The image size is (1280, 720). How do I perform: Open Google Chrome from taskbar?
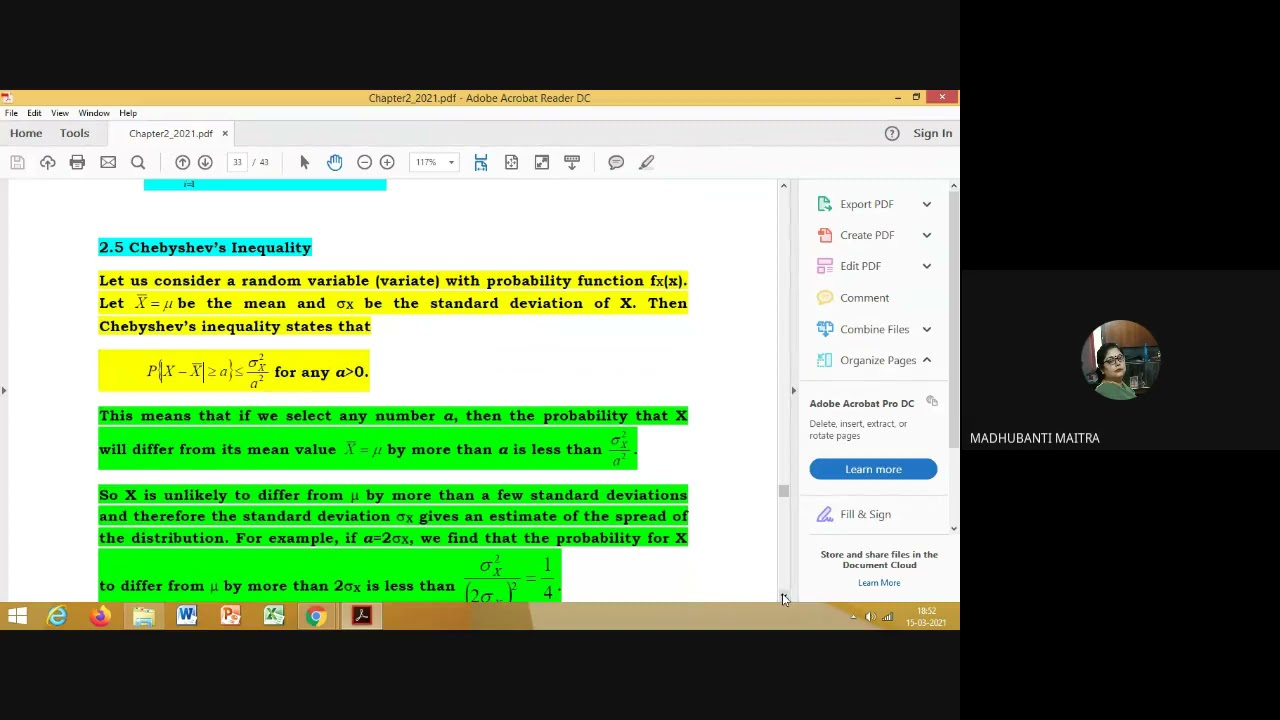(316, 616)
